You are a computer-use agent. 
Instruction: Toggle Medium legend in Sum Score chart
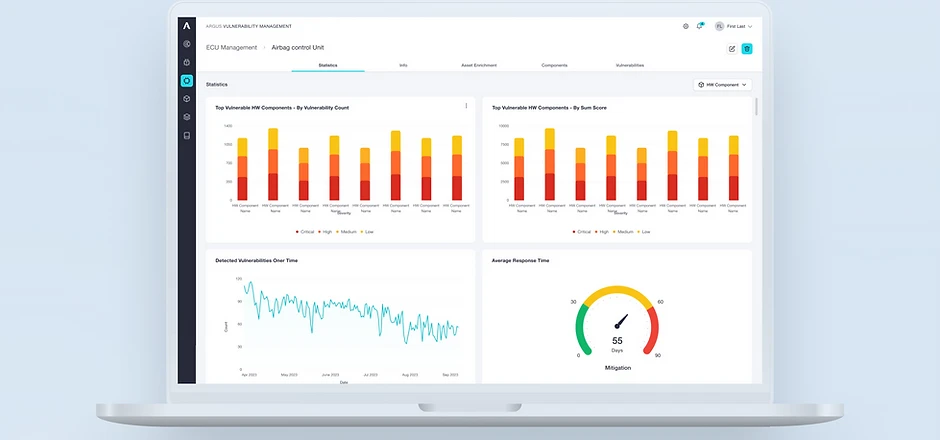click(x=623, y=231)
